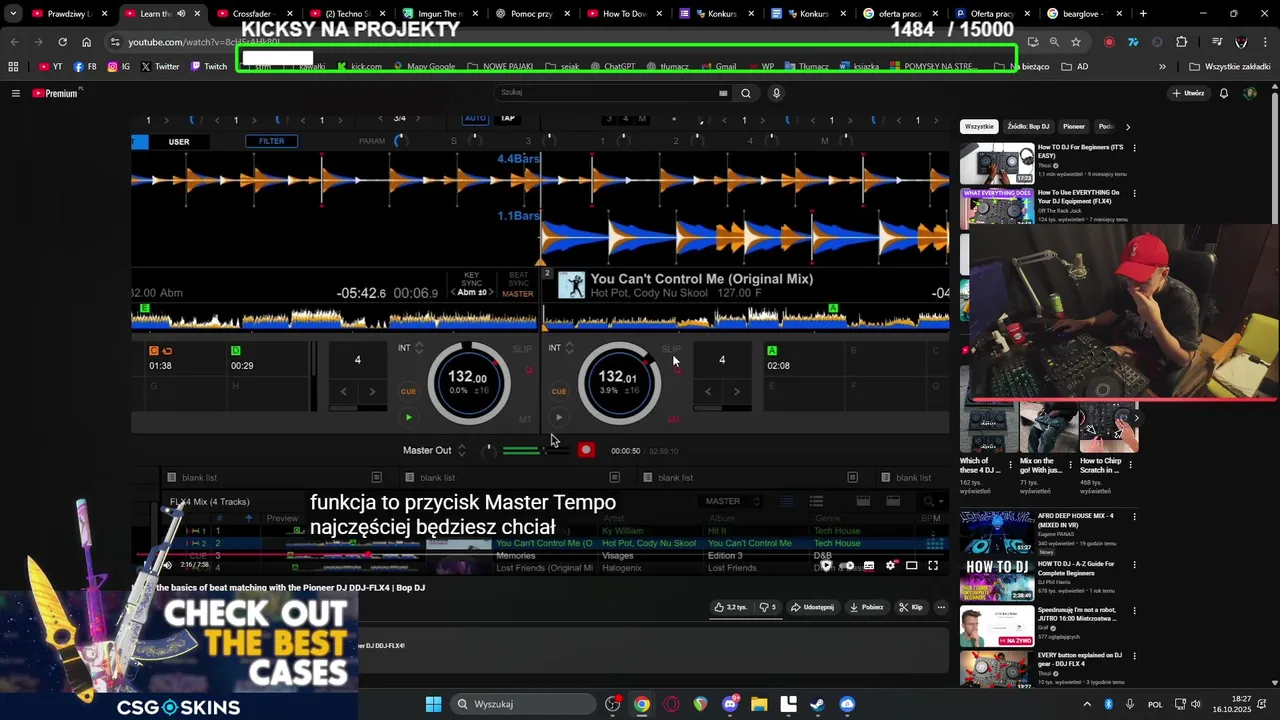
Task: Open options for 'AFRO DEEP HOUSE MIX - 4'
Action: [1134, 517]
